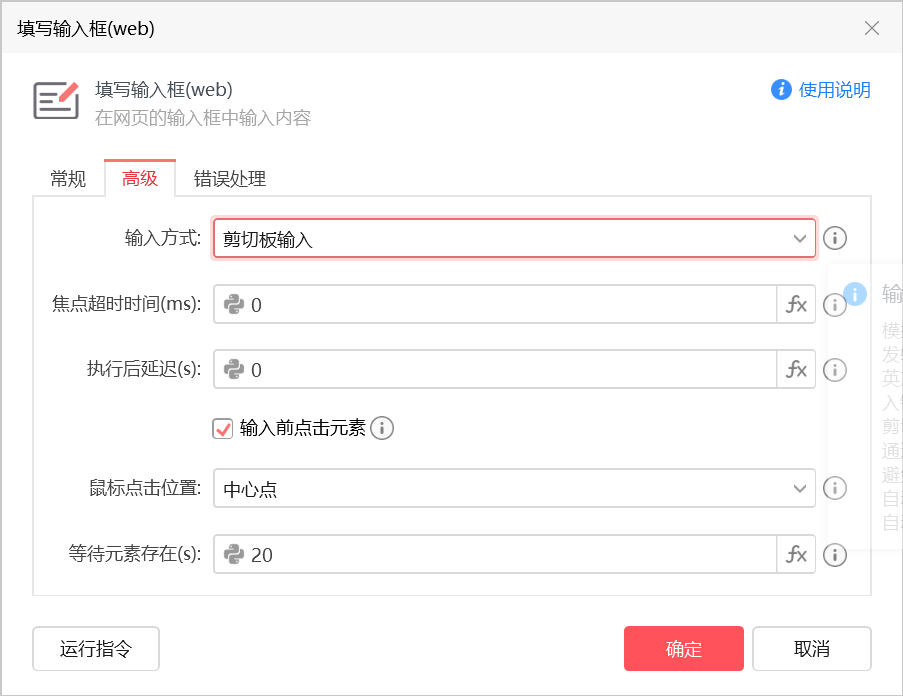Click the 等待元素存在 input field
903x696 pixels.
510,555
